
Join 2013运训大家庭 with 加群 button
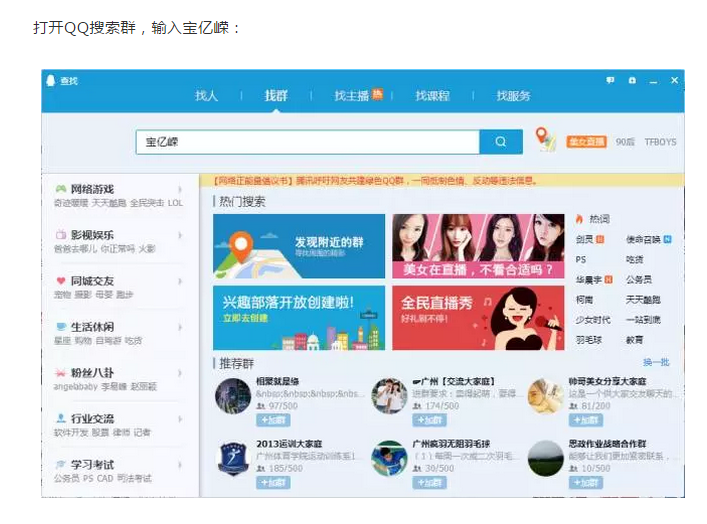pos(273,483)
